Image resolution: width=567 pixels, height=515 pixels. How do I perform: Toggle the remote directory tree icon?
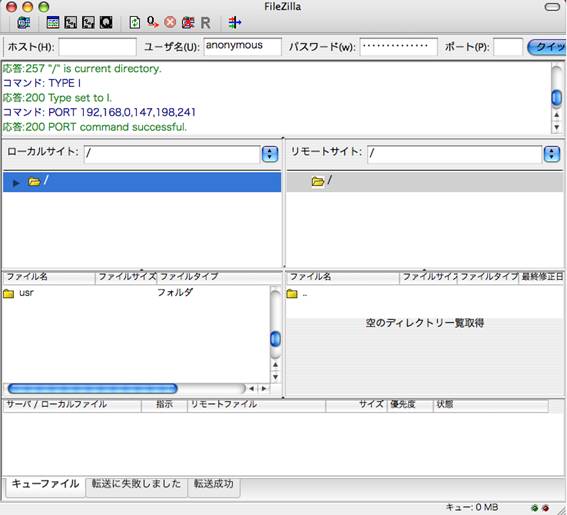tap(88, 23)
